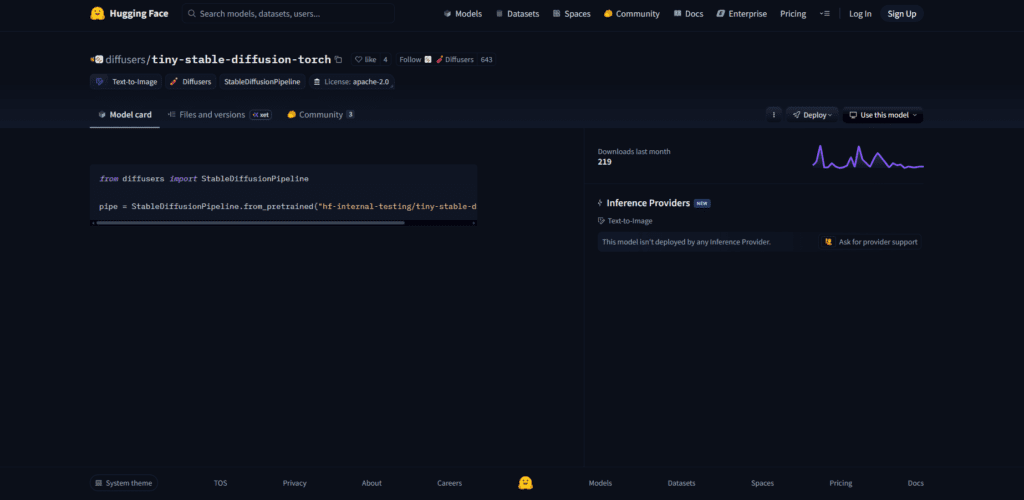Click the StableDiffusionPipeline tag
1024x500 pixels.
(262, 82)
